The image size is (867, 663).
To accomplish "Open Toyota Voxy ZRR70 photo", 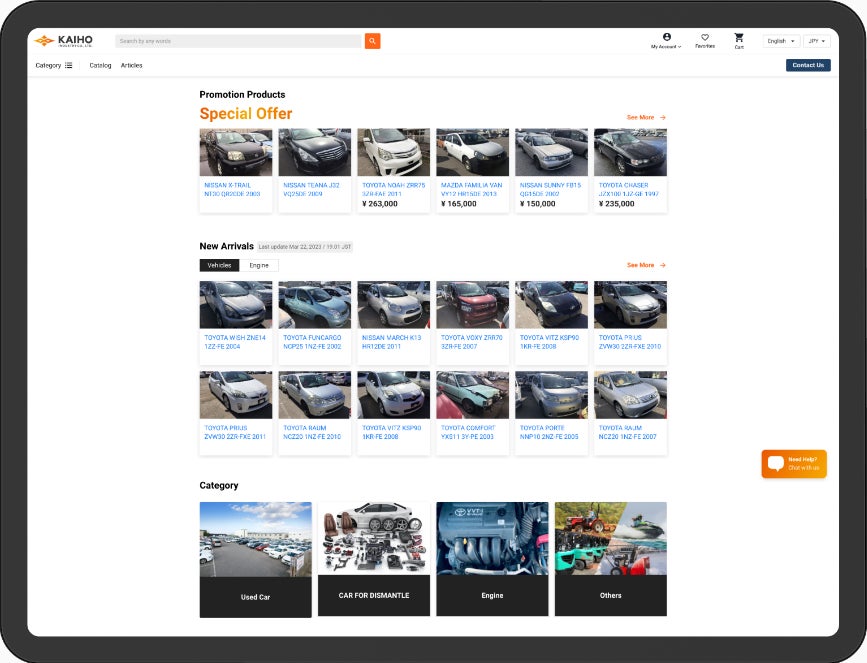I will tap(472, 305).
